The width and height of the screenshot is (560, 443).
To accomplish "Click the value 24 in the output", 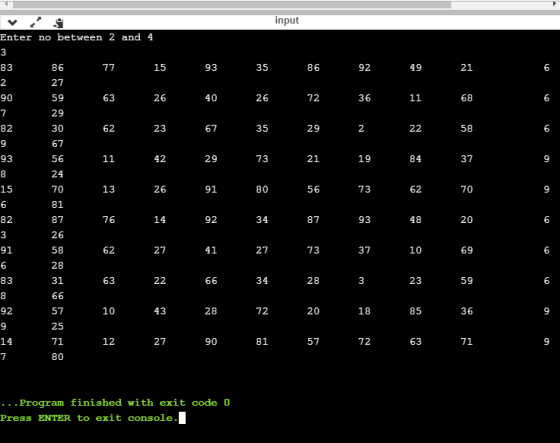I will (58, 174).
